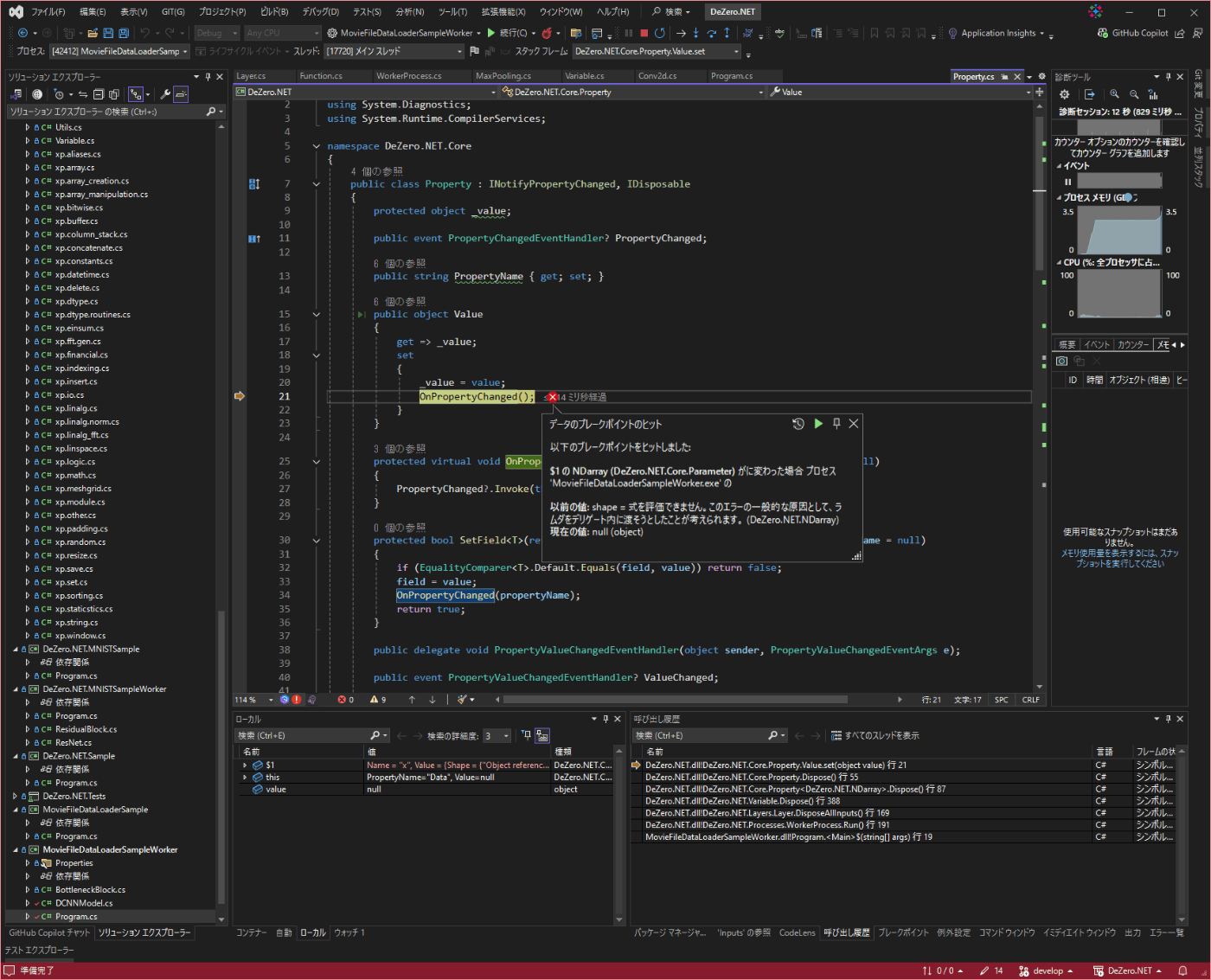Click develop branch in status bar
1211x980 pixels.
point(1047,970)
